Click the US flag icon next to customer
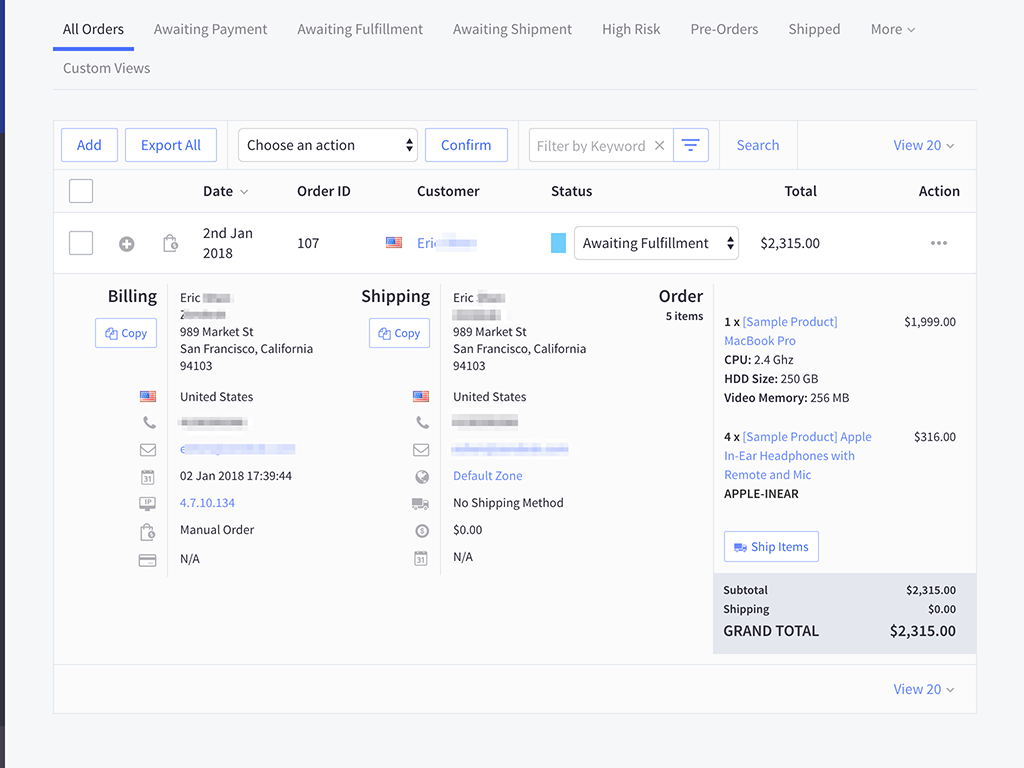This screenshot has width=1024, height=768. (x=394, y=243)
